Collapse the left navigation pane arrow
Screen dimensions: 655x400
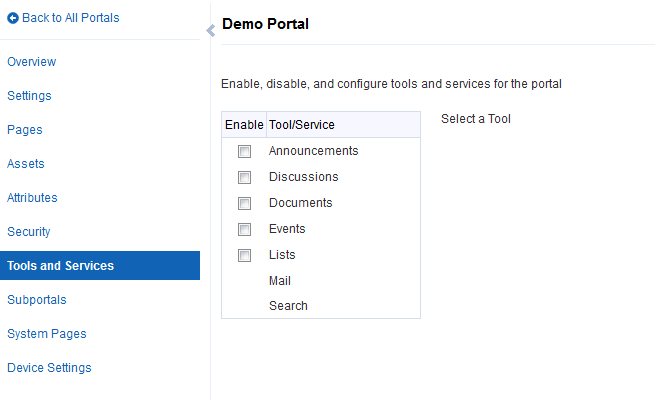coord(211,30)
